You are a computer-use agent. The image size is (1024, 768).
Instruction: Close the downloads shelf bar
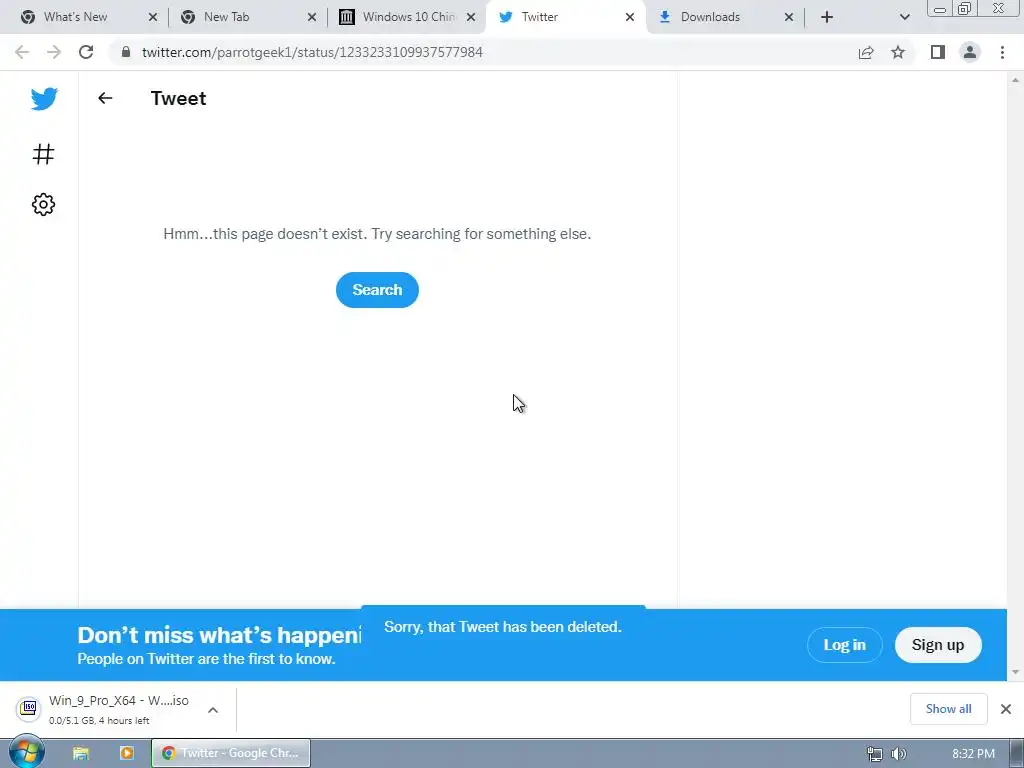click(1006, 709)
